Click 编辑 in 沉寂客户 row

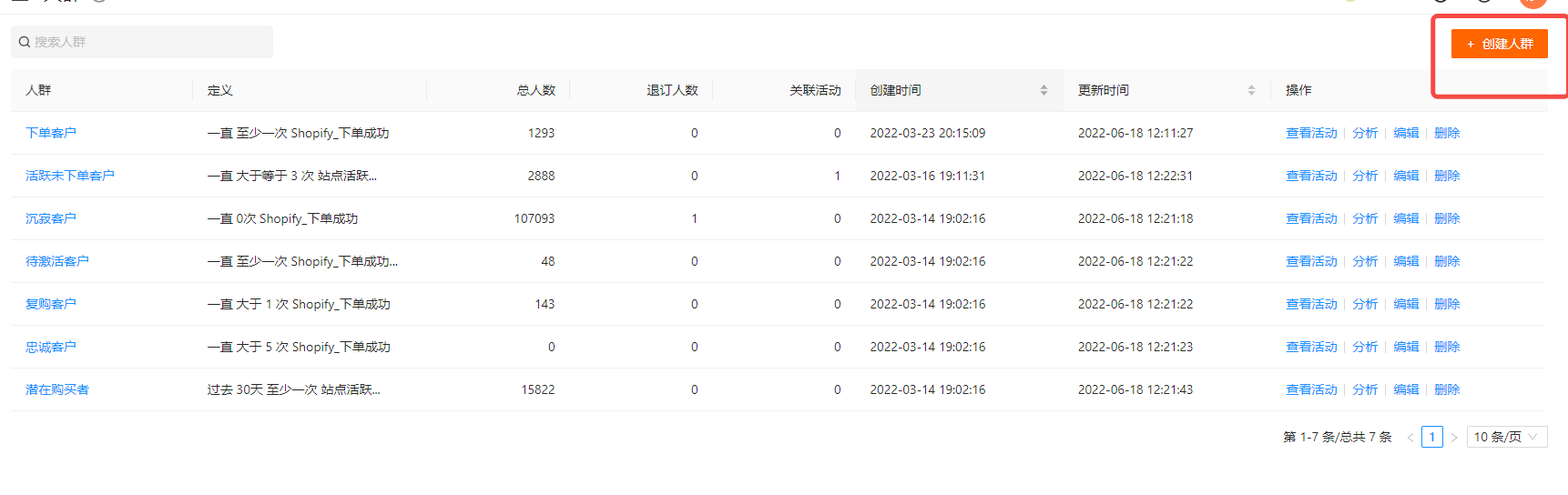pos(1406,218)
